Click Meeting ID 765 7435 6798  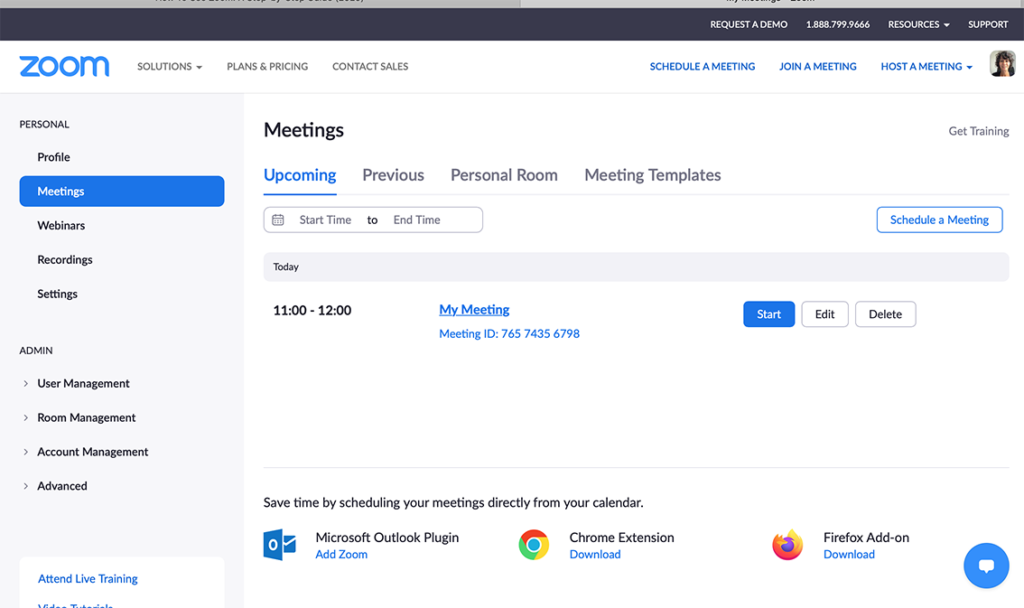pos(509,334)
